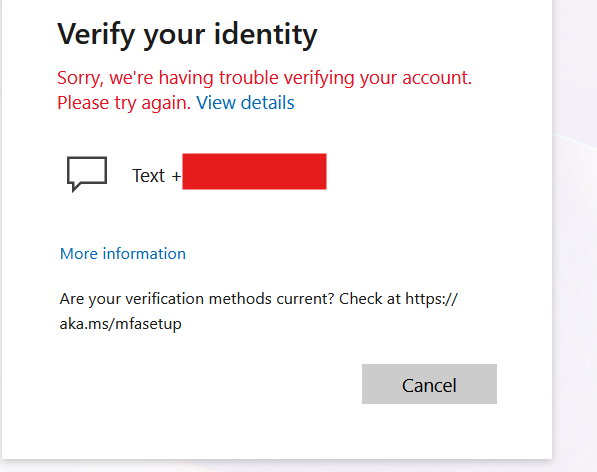Click 'Are your verification methods current?' text
This screenshot has width=597, height=472.
[196, 299]
